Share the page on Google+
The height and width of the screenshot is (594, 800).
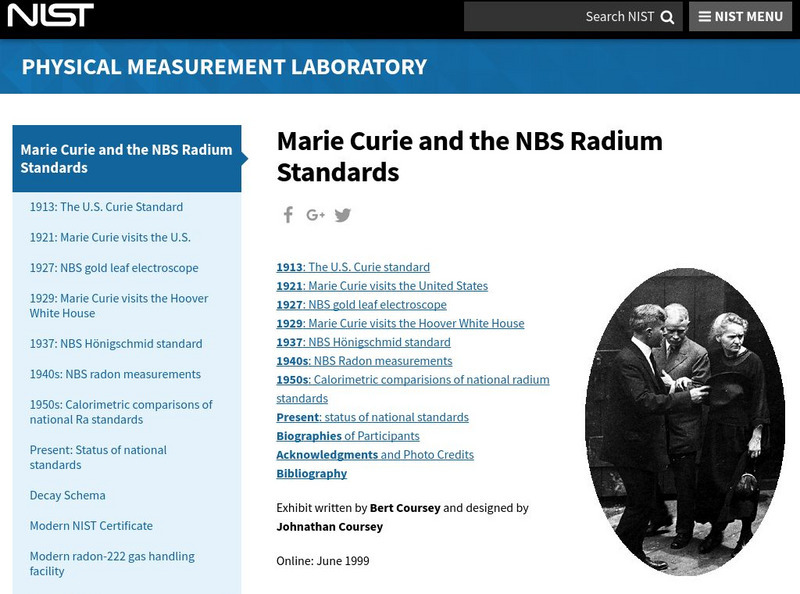pyautogui.click(x=314, y=214)
